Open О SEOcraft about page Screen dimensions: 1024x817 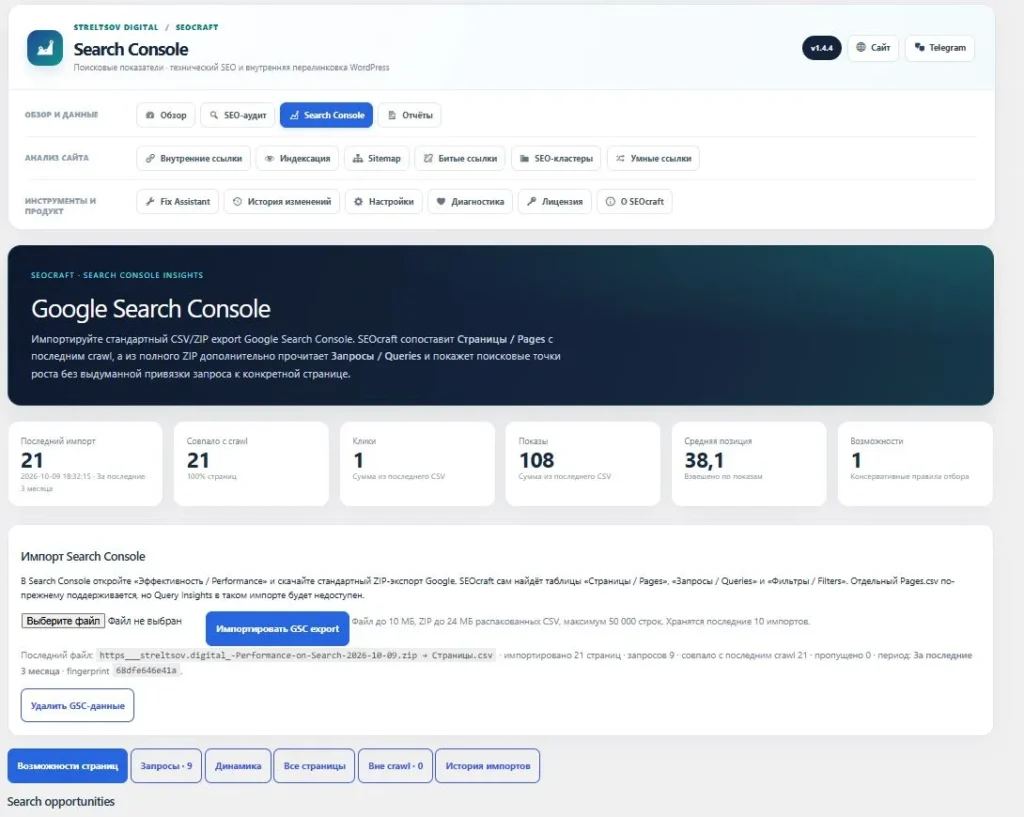(634, 201)
